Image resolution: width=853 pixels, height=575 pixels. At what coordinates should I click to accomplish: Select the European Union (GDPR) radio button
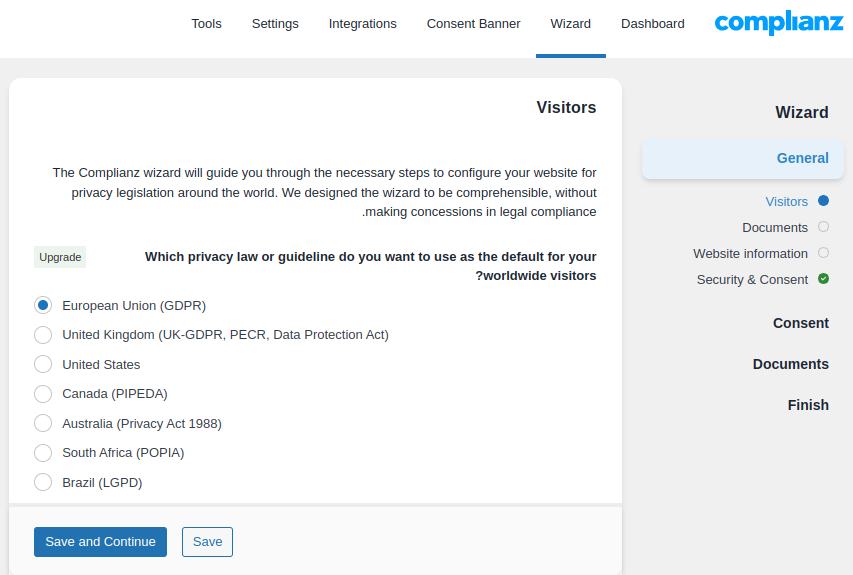pos(43,305)
